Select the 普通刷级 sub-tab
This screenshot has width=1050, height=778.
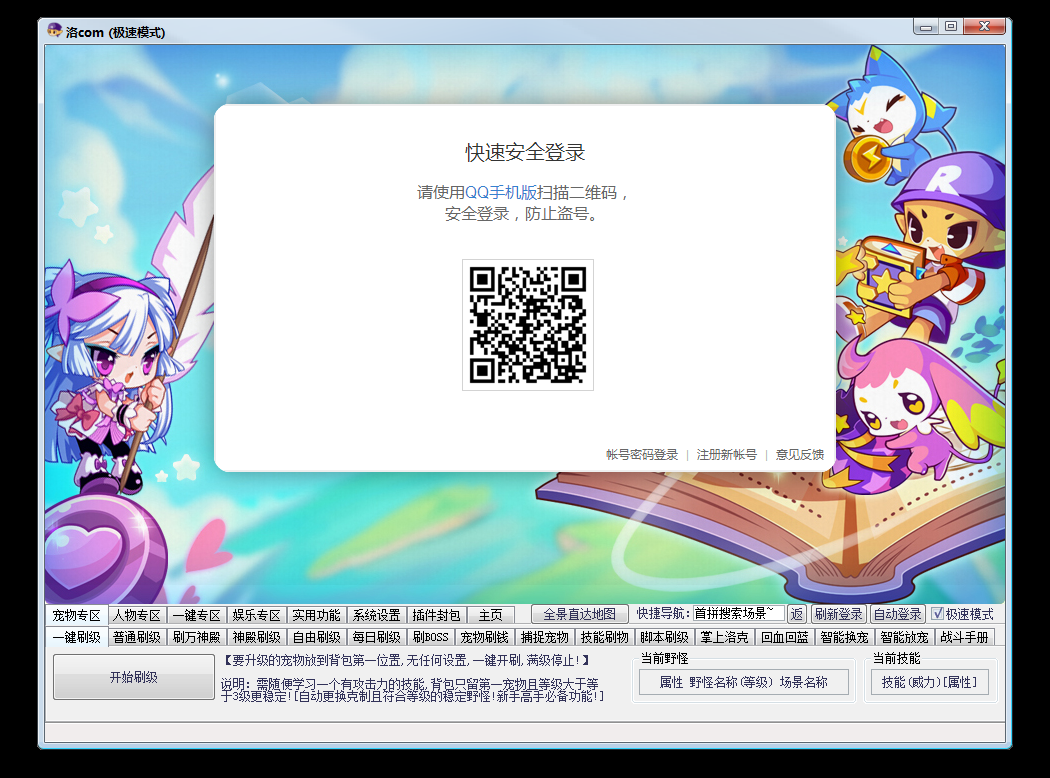[x=137, y=637]
